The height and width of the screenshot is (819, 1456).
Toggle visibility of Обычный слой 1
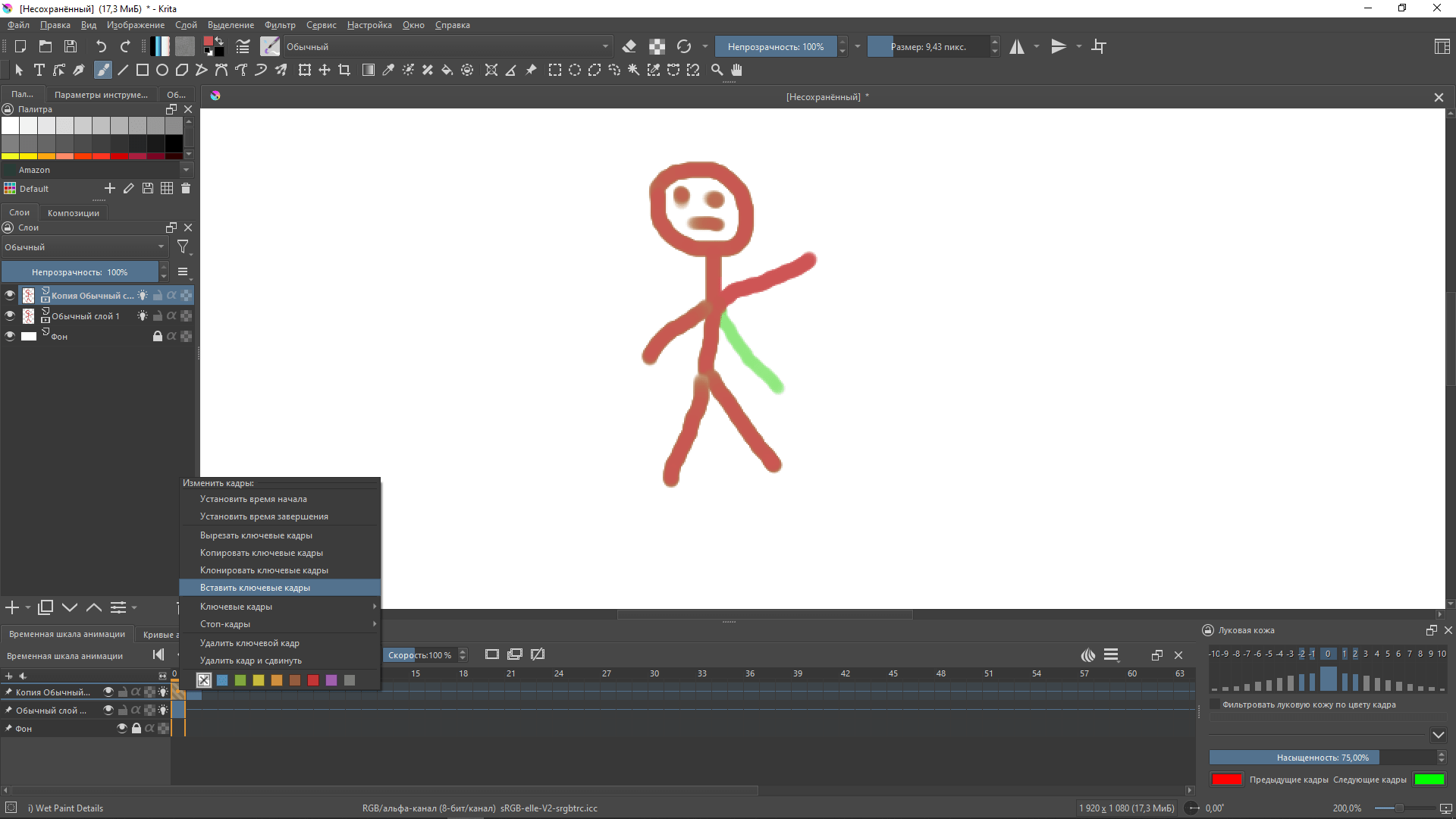click(9, 315)
